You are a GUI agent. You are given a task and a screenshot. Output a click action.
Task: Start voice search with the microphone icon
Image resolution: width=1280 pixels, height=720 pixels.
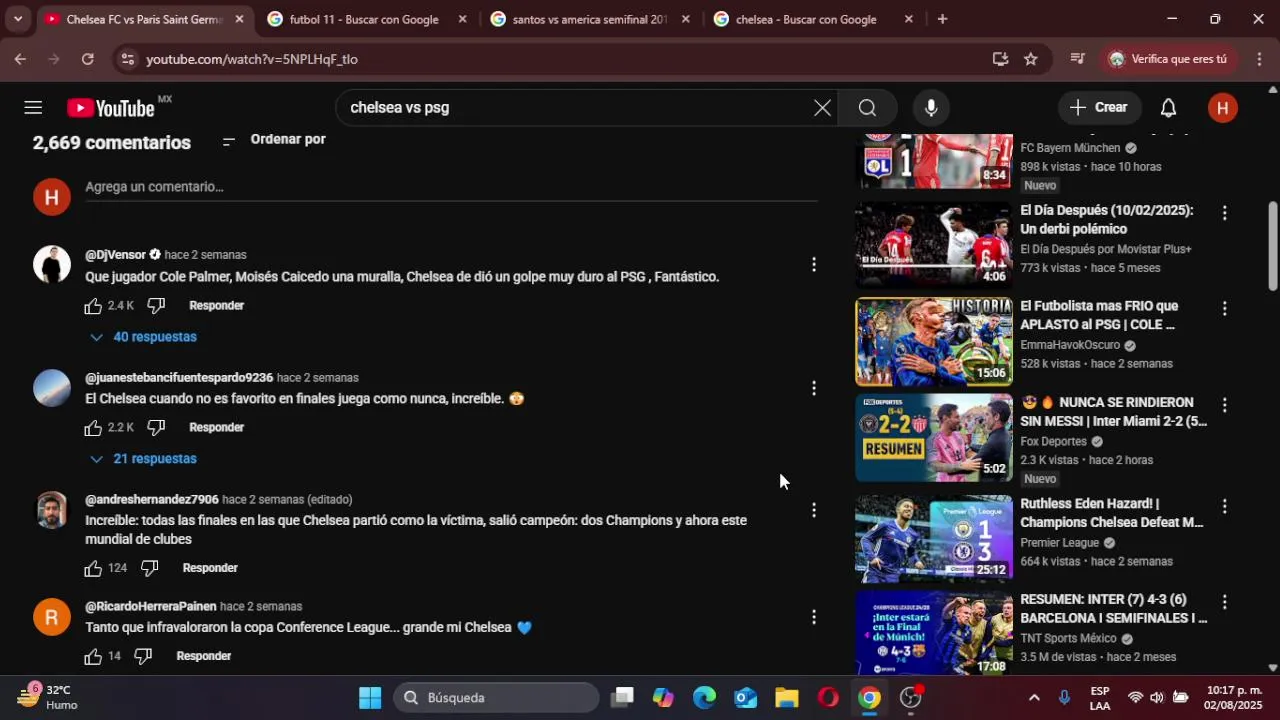pyautogui.click(x=931, y=108)
